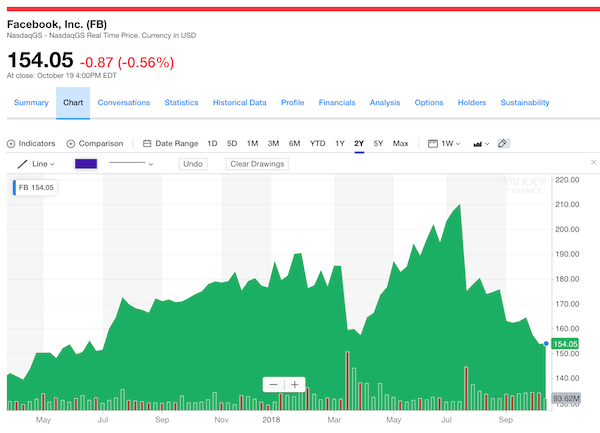Click the -0.87 (-0.56%) change value
The width and height of the screenshot is (600, 433).
pos(127,62)
